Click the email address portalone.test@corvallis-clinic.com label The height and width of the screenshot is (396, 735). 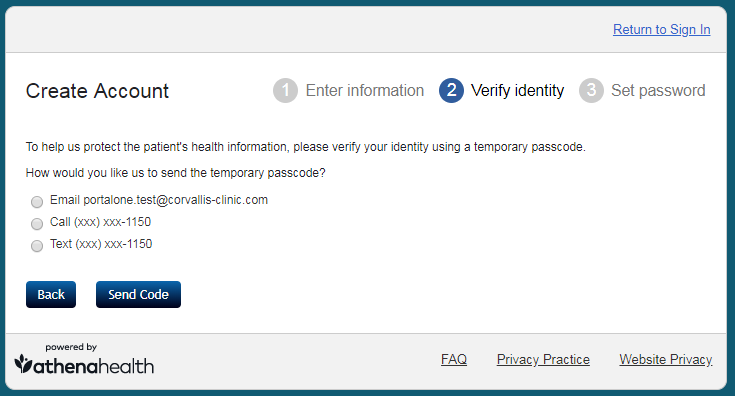tap(175, 200)
